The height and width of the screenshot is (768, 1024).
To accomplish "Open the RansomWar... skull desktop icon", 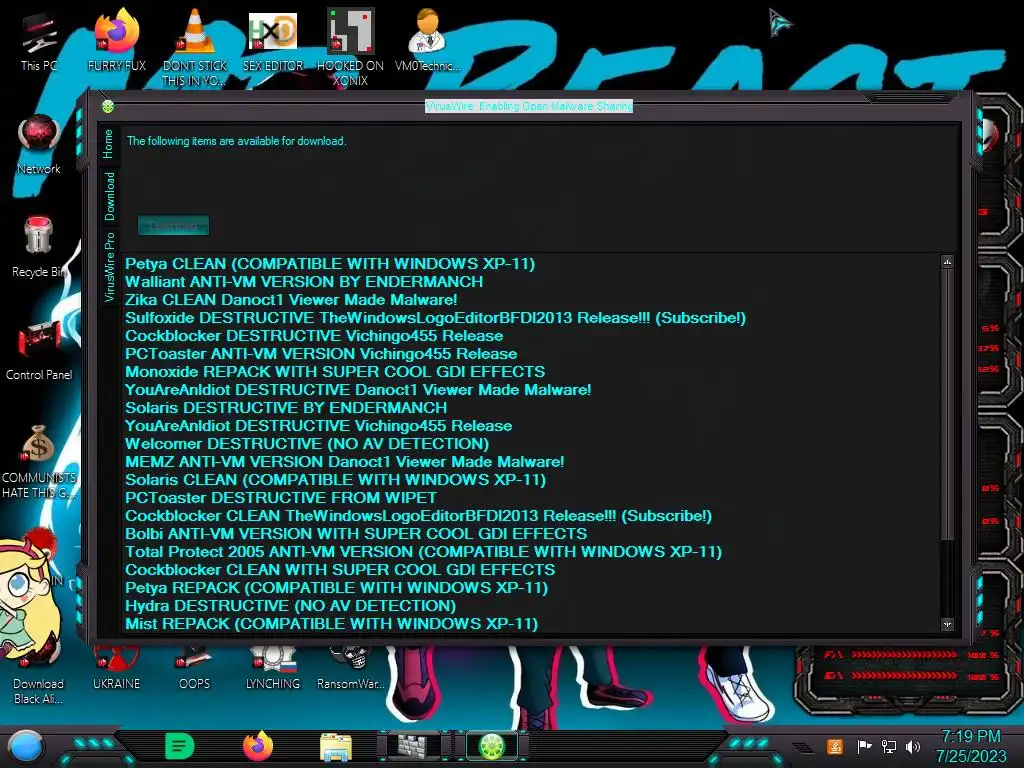I will pyautogui.click(x=350, y=669).
